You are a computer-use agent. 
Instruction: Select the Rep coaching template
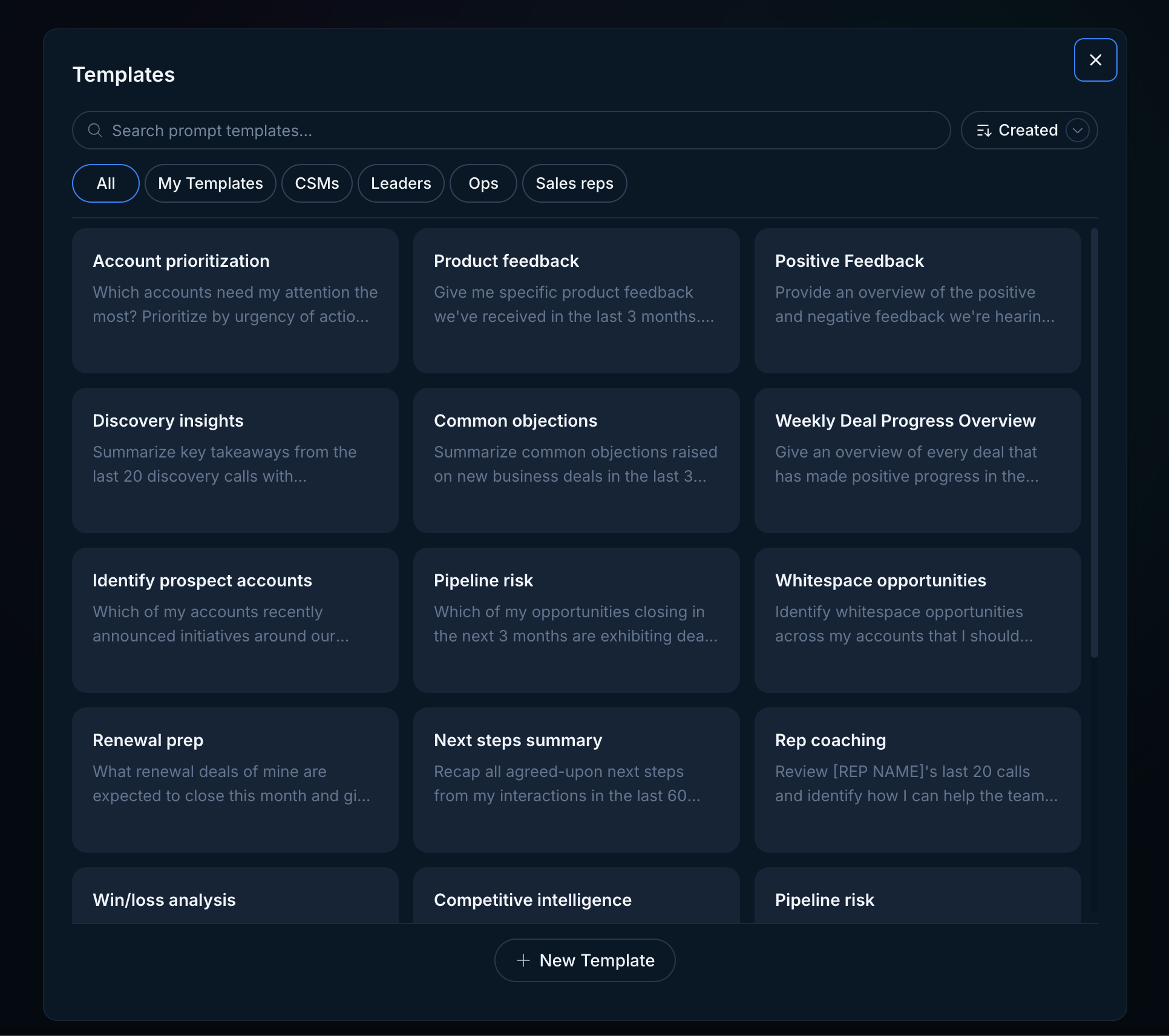[917, 780]
